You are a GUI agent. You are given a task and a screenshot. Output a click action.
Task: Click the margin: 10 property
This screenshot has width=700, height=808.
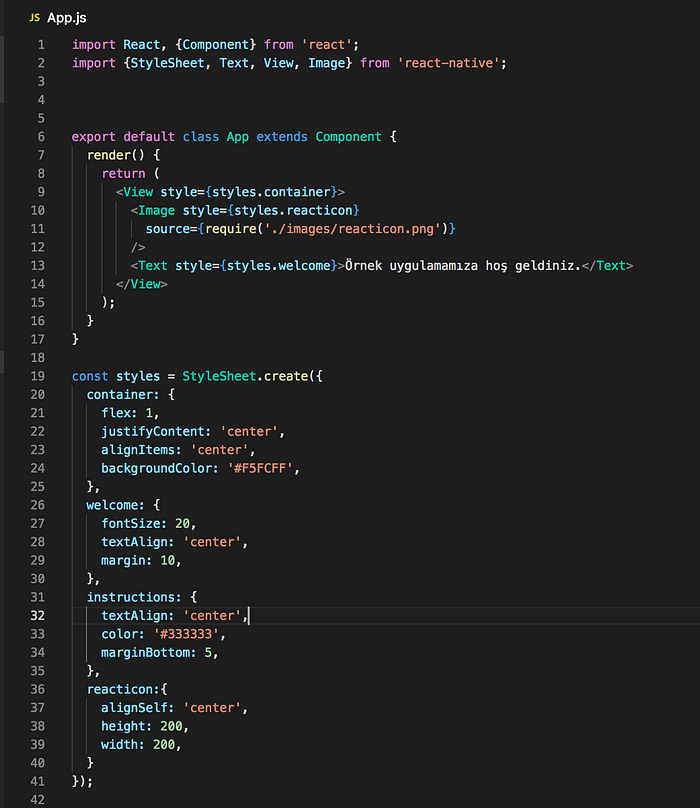click(138, 561)
